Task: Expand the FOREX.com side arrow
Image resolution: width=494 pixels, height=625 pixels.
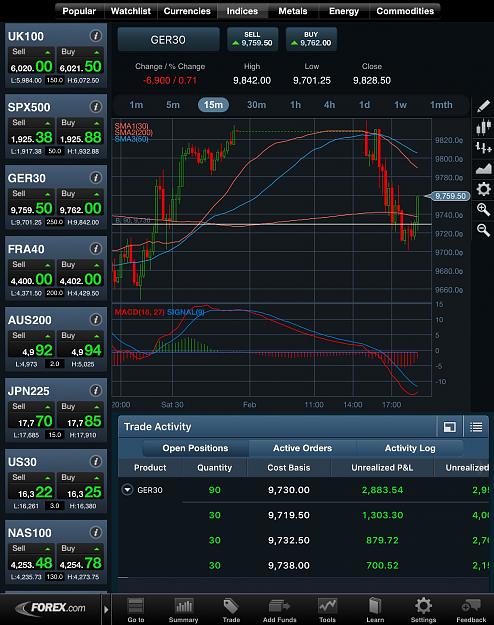Action: (106, 609)
